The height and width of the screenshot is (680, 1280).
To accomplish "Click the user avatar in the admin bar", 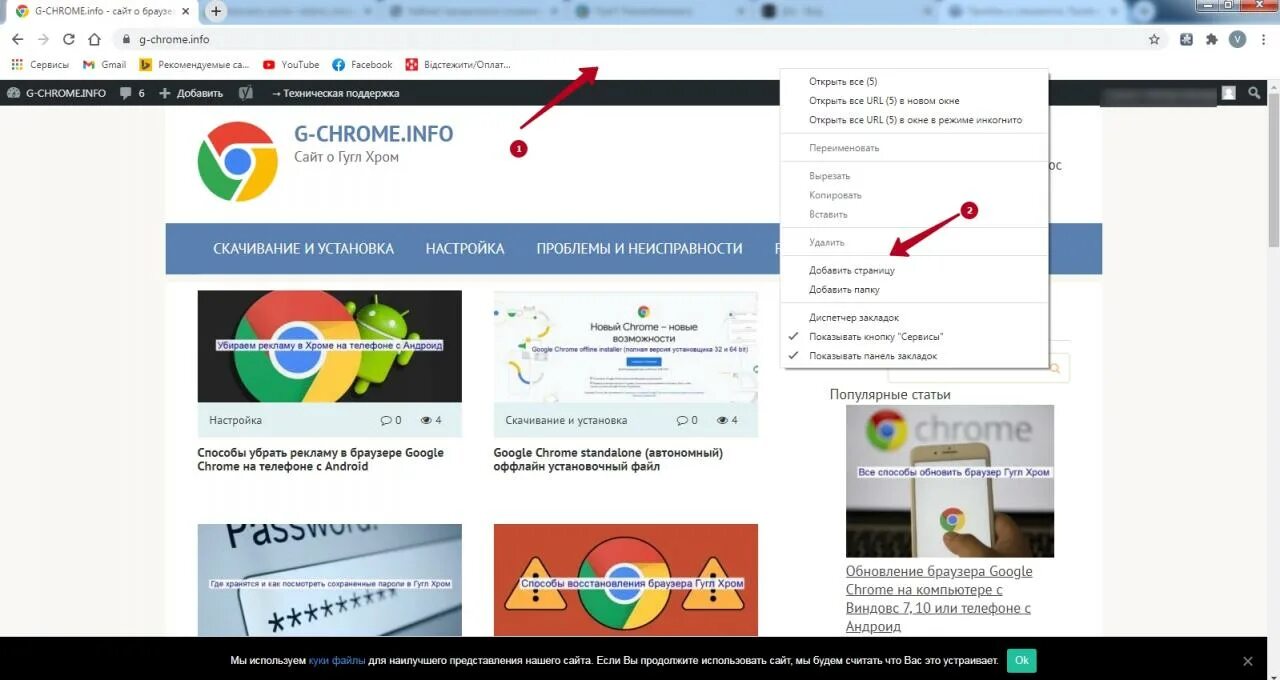I will [1228, 93].
